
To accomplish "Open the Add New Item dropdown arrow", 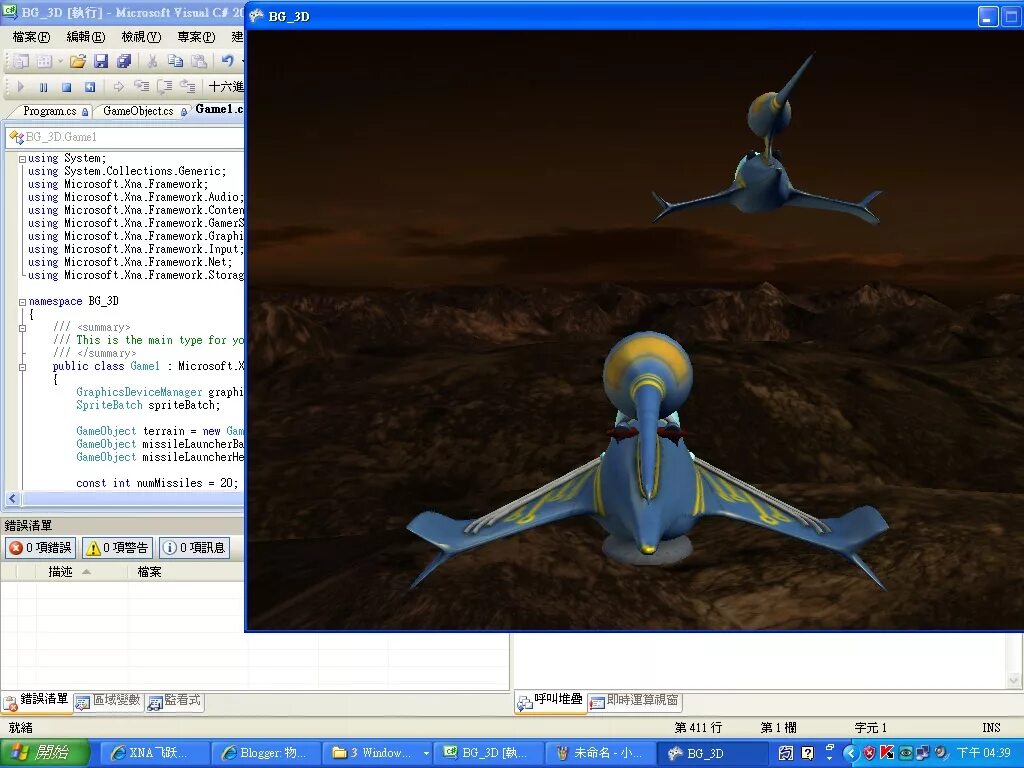I will [x=59, y=61].
